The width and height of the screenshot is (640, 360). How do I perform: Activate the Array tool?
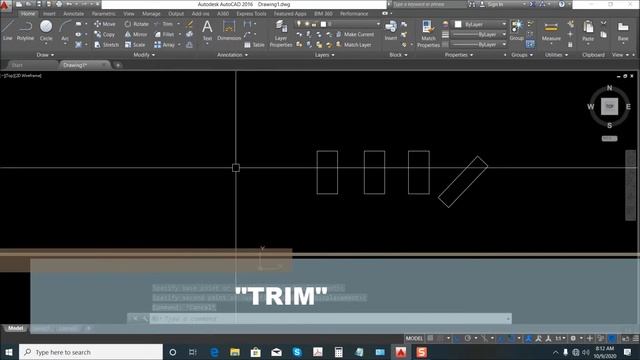click(x=165, y=44)
